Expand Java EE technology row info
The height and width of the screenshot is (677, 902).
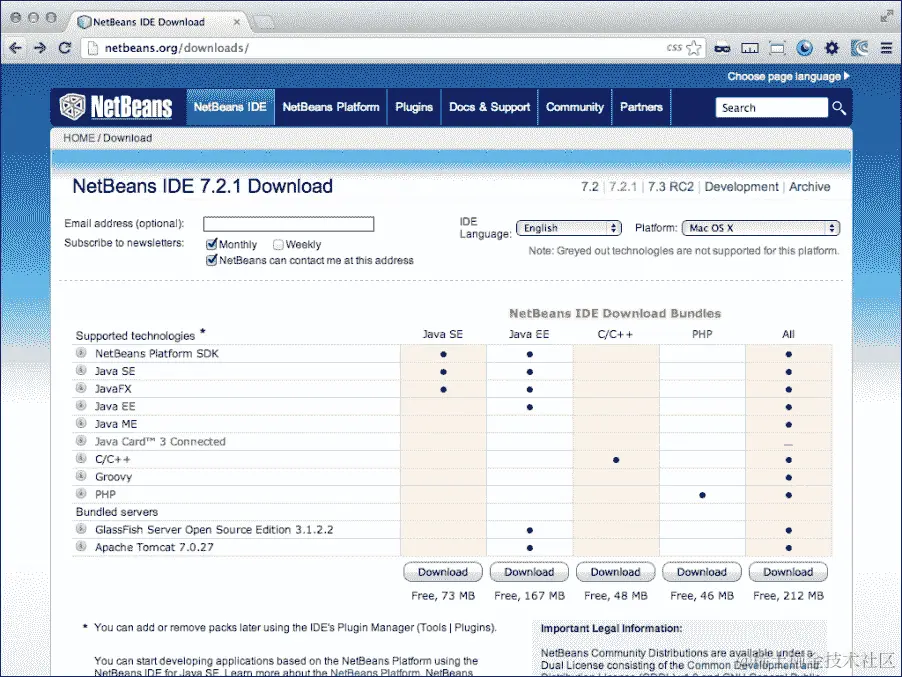[81, 406]
